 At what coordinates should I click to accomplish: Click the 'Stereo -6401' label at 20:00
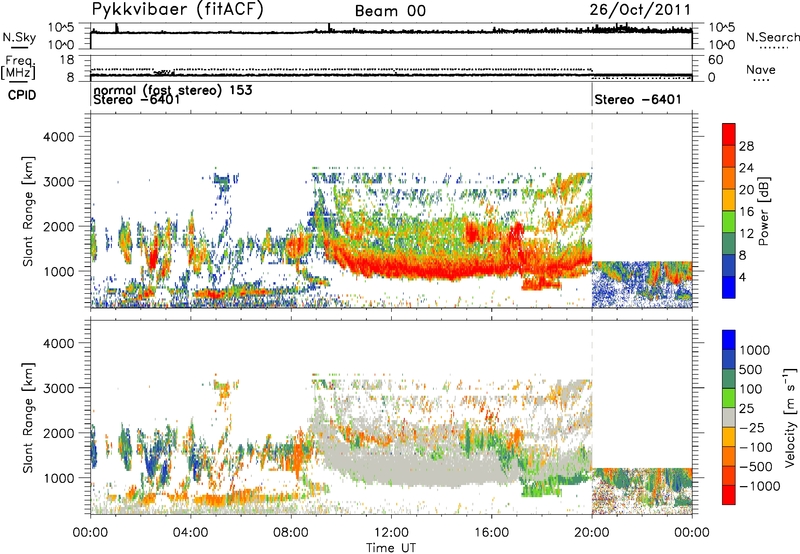[638, 99]
